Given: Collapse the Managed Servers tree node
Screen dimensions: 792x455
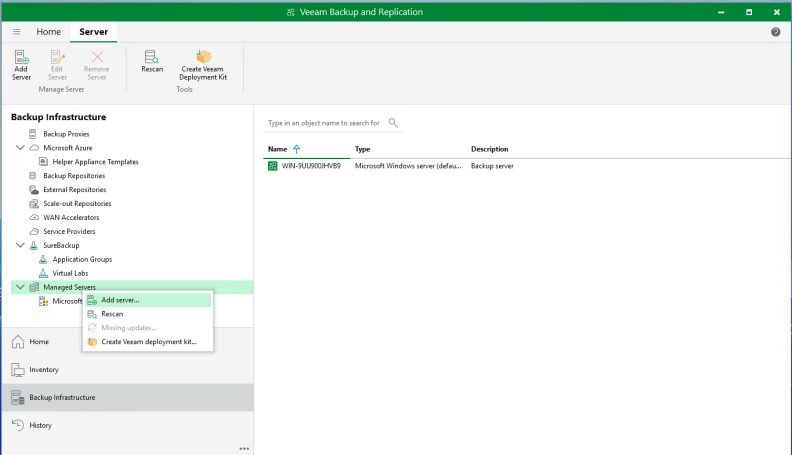Looking at the screenshot, I should [21, 287].
